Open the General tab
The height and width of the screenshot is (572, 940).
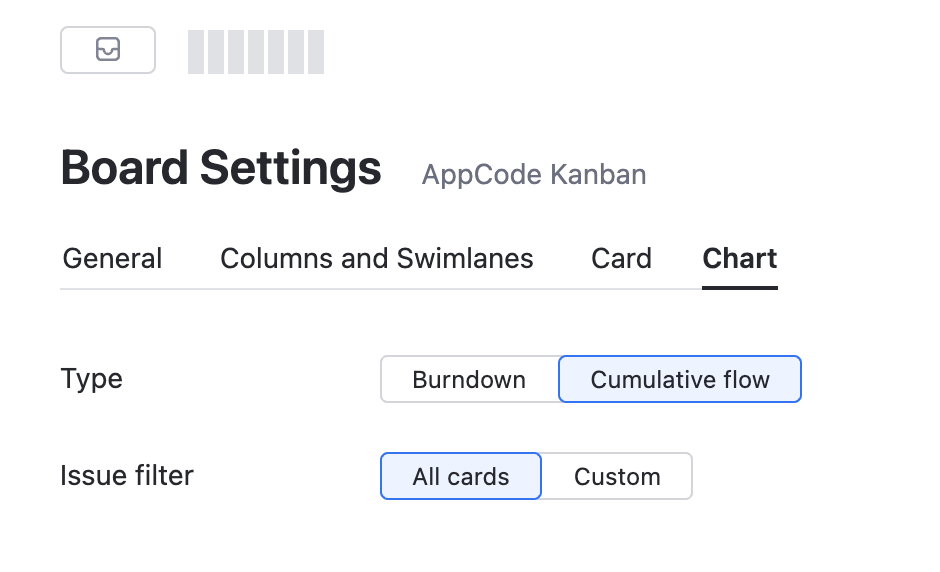click(x=112, y=259)
